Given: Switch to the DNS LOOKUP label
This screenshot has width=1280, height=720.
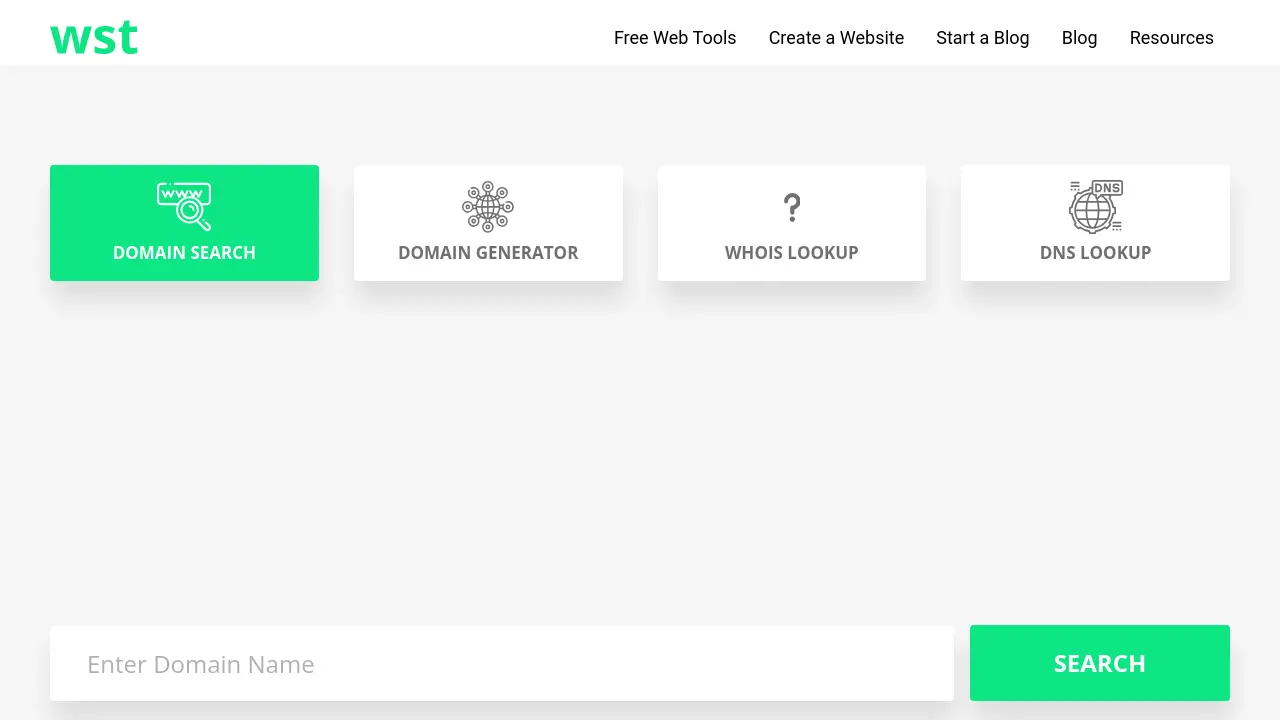Looking at the screenshot, I should [1095, 253].
